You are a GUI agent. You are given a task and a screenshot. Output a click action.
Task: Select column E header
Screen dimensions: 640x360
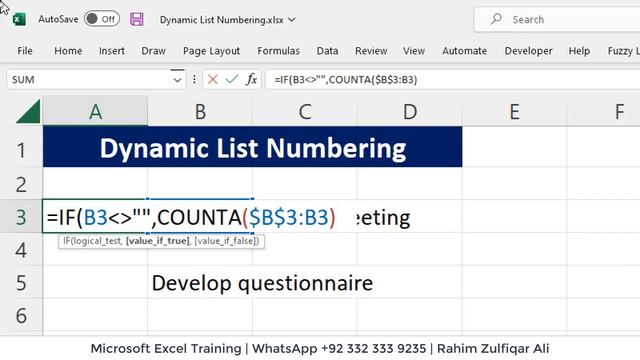click(x=514, y=111)
